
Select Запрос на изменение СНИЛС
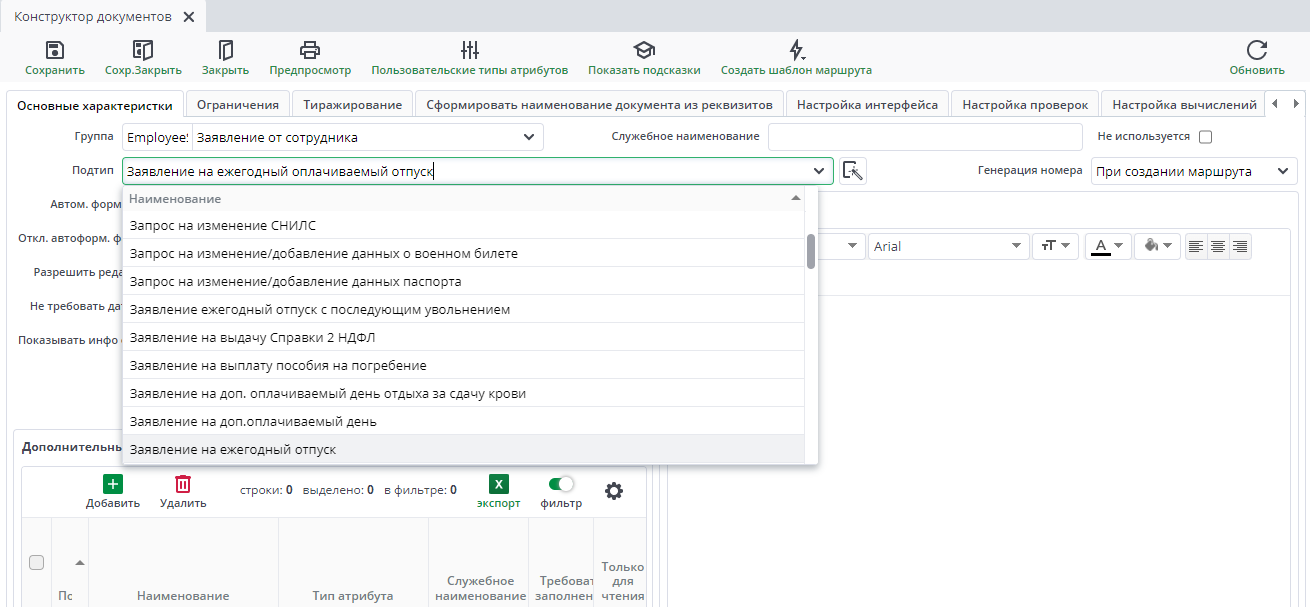click(464, 225)
